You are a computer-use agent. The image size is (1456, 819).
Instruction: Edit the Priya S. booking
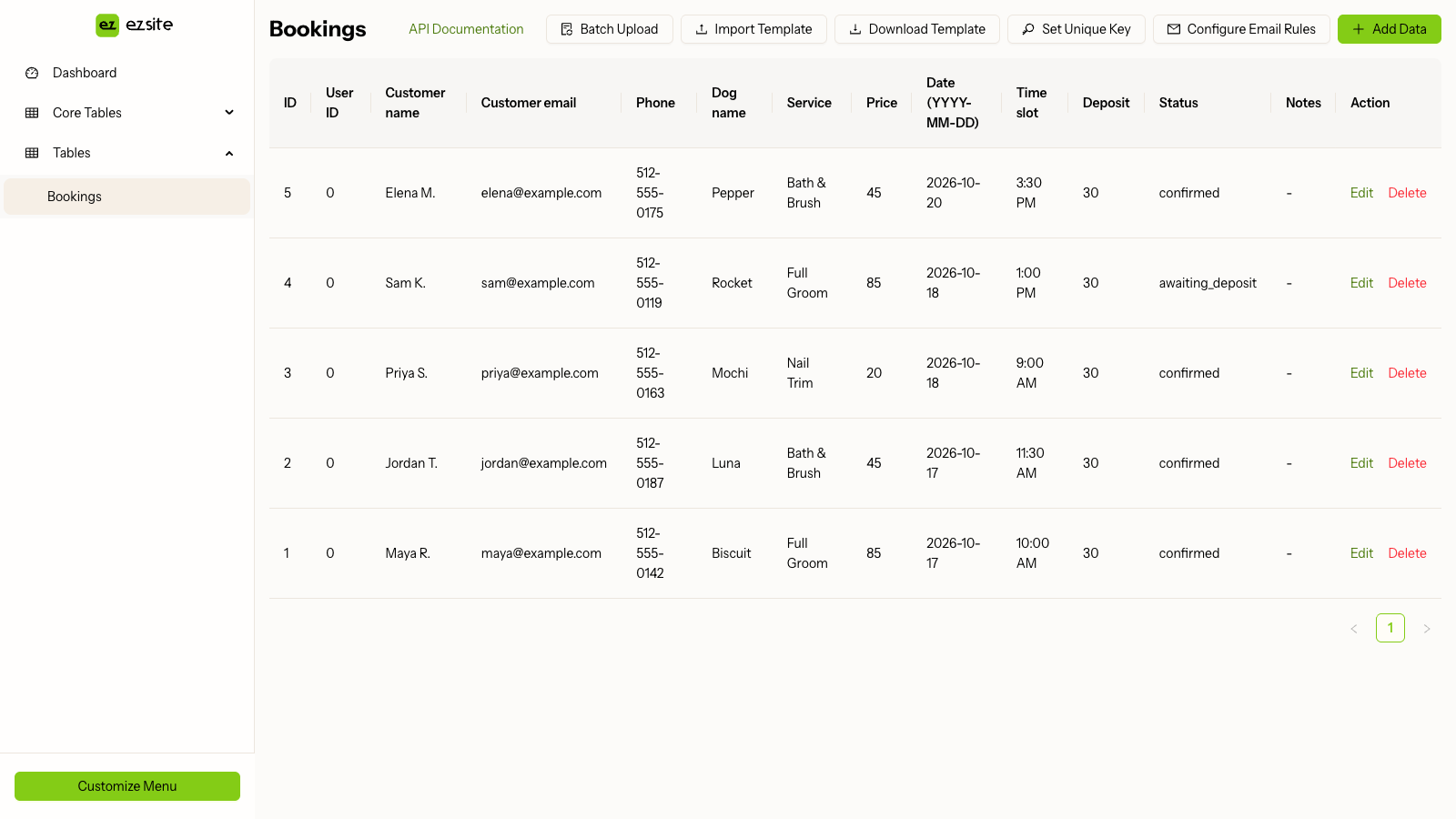(x=1361, y=373)
